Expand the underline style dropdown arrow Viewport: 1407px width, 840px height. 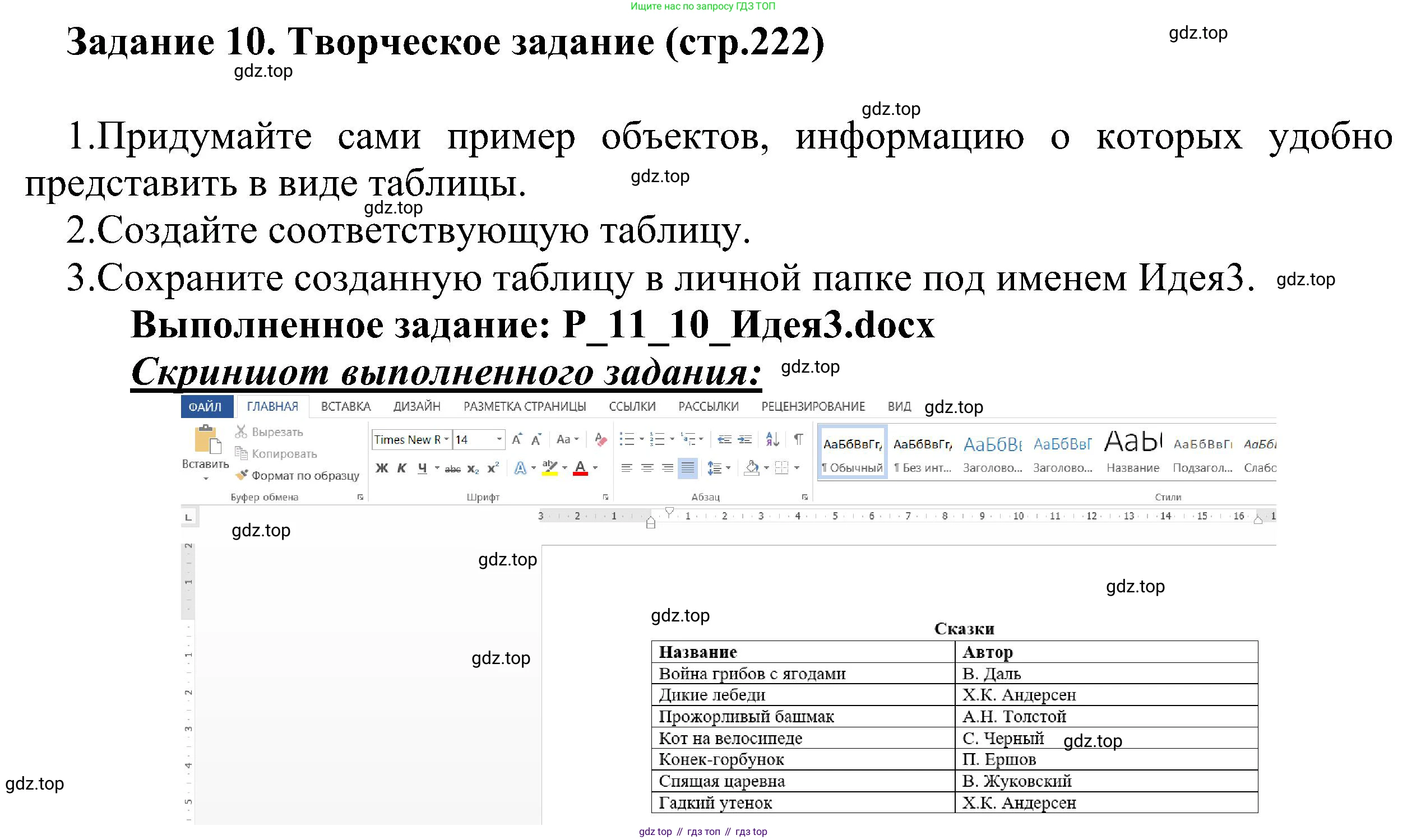point(437,468)
